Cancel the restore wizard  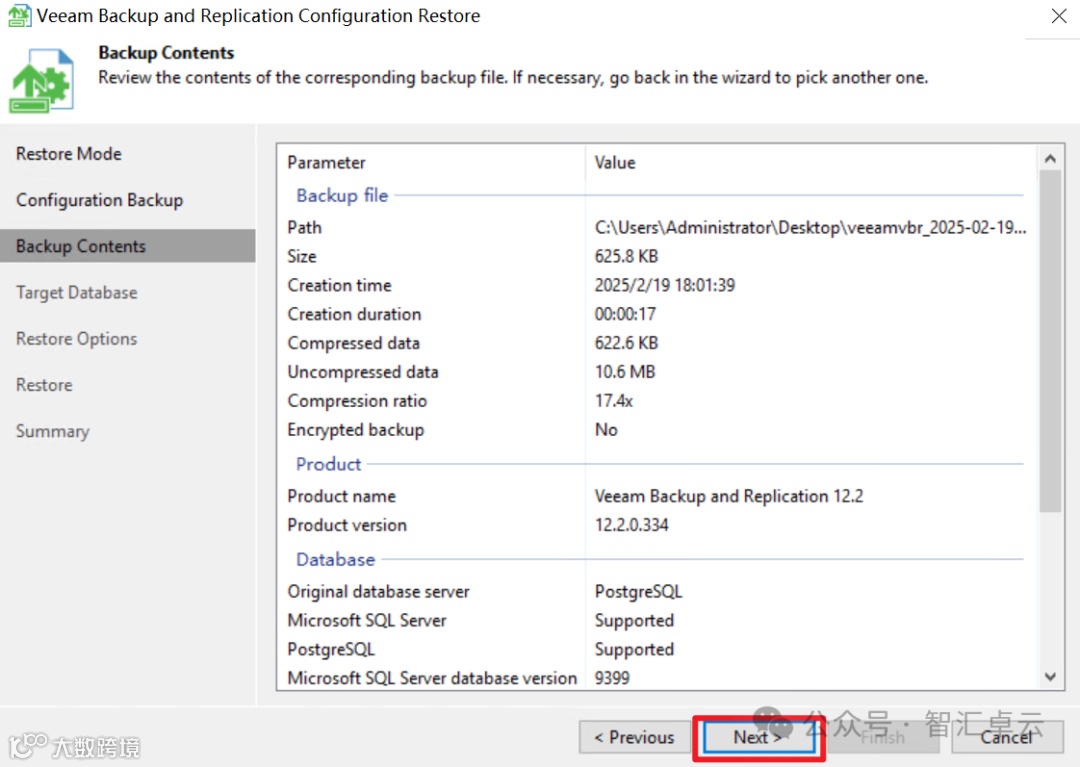point(1007,737)
